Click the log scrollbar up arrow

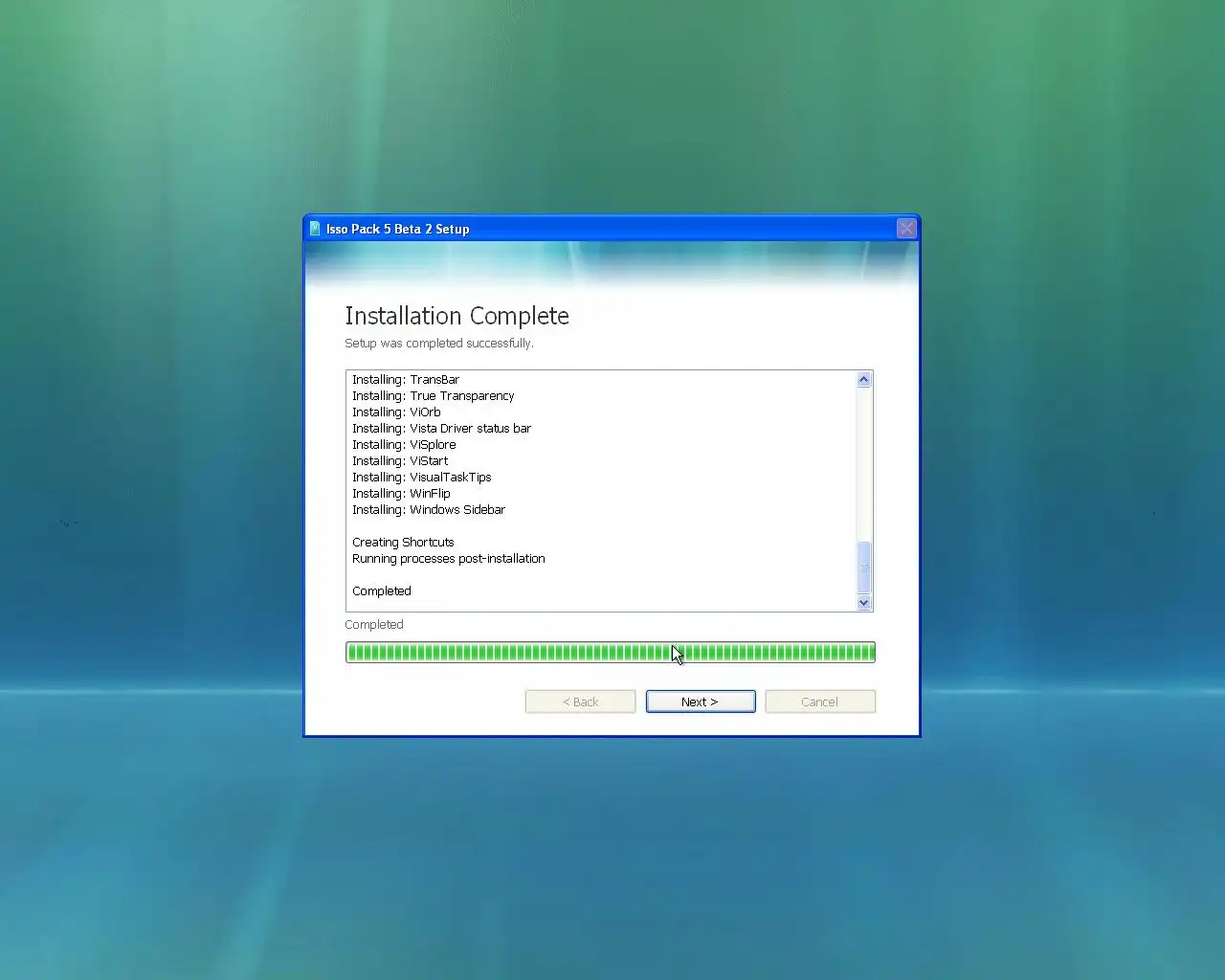click(864, 380)
